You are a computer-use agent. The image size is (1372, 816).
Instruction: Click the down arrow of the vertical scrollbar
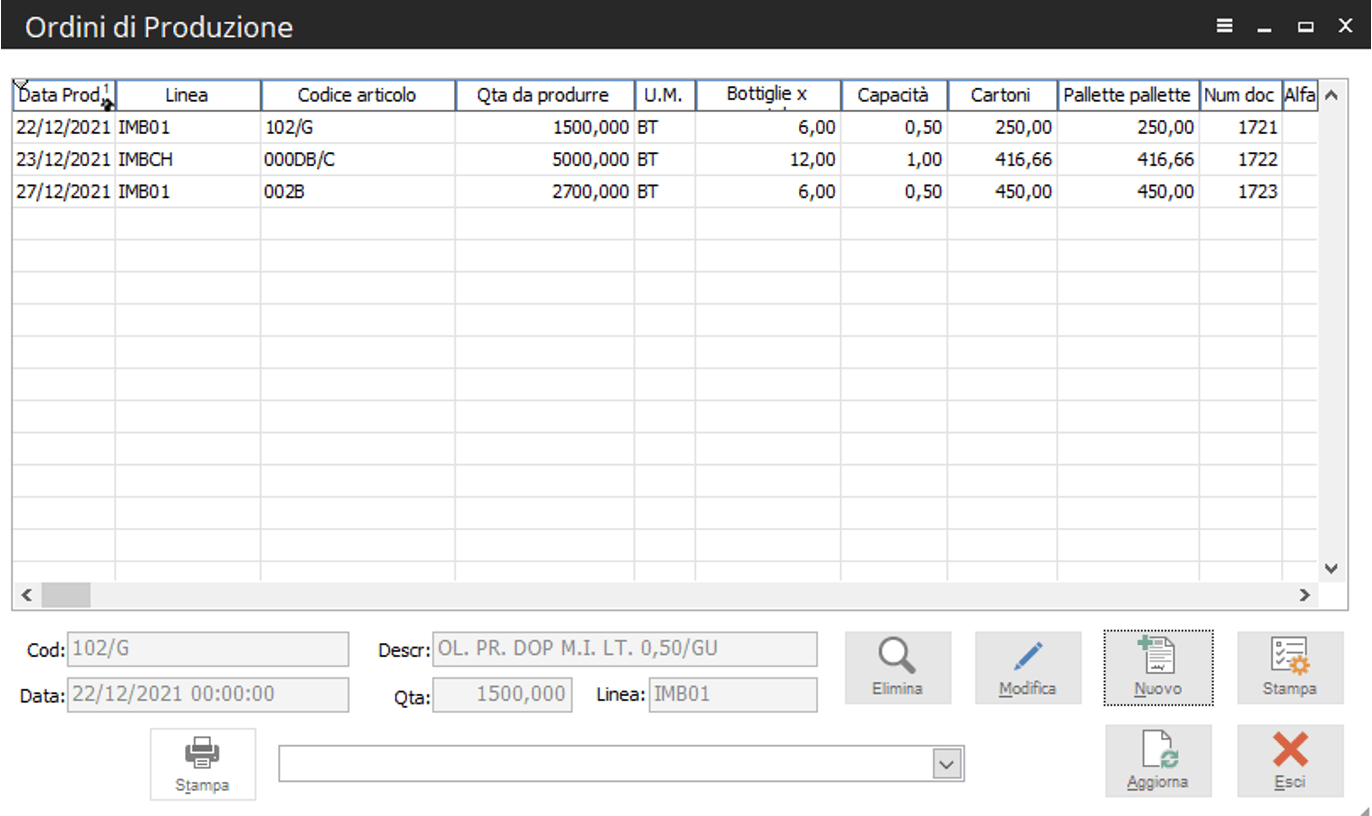point(1331,567)
